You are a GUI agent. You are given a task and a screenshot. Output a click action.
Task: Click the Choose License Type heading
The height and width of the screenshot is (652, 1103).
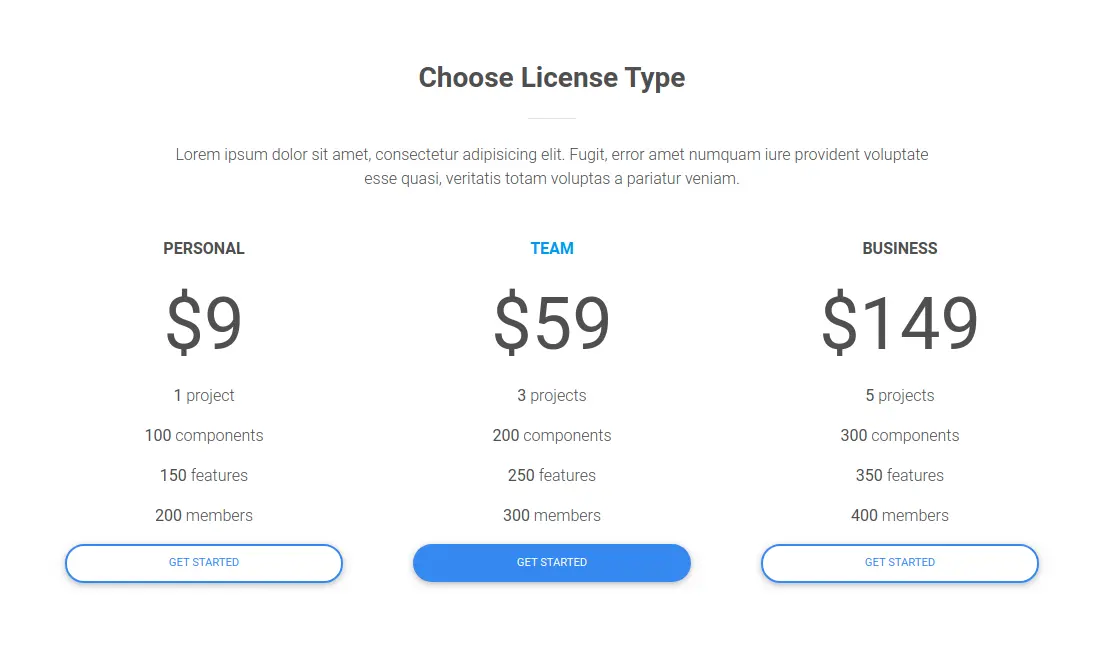552,78
